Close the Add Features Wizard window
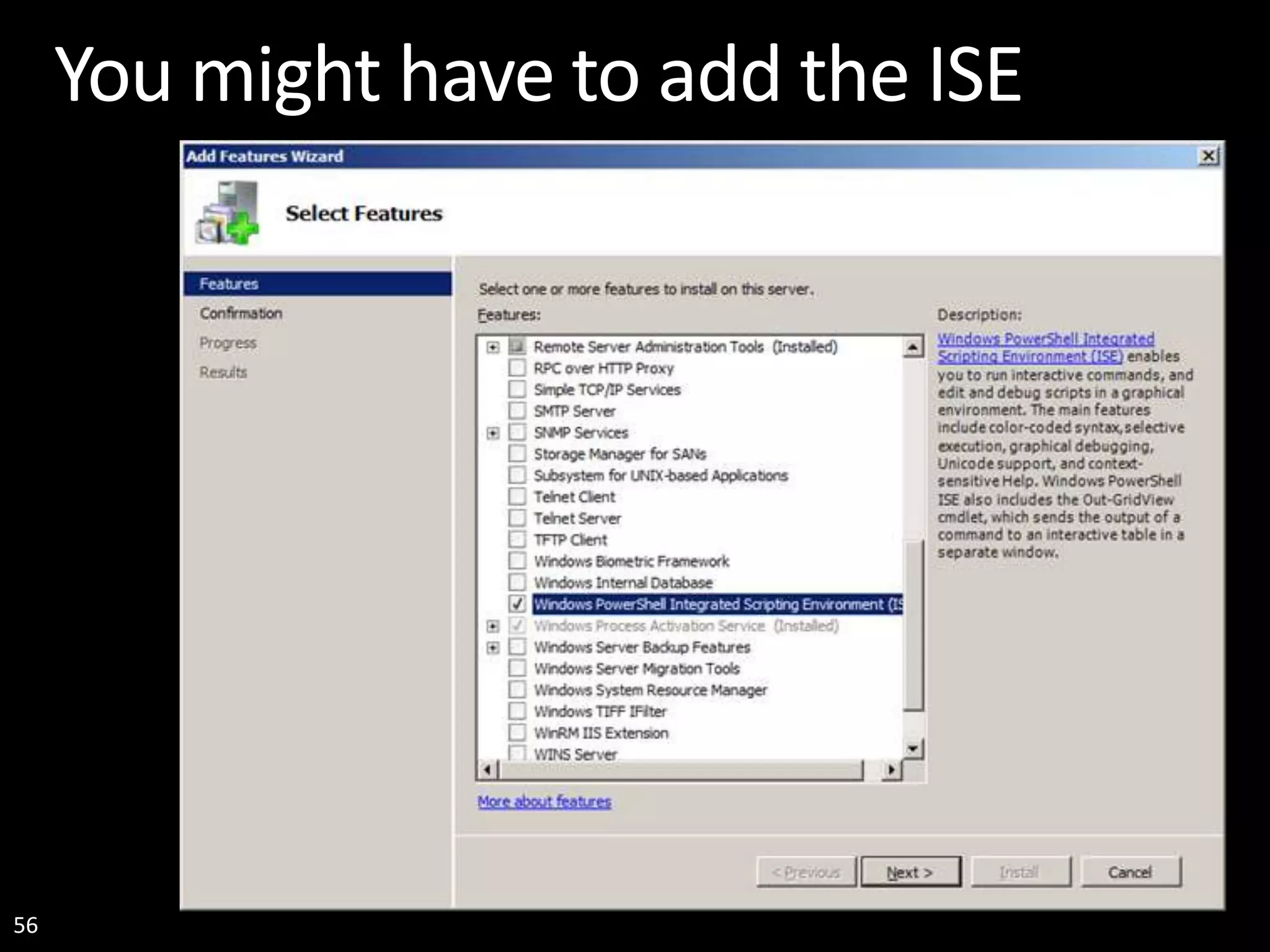Viewport: 1270px width, 952px height. click(x=1208, y=156)
